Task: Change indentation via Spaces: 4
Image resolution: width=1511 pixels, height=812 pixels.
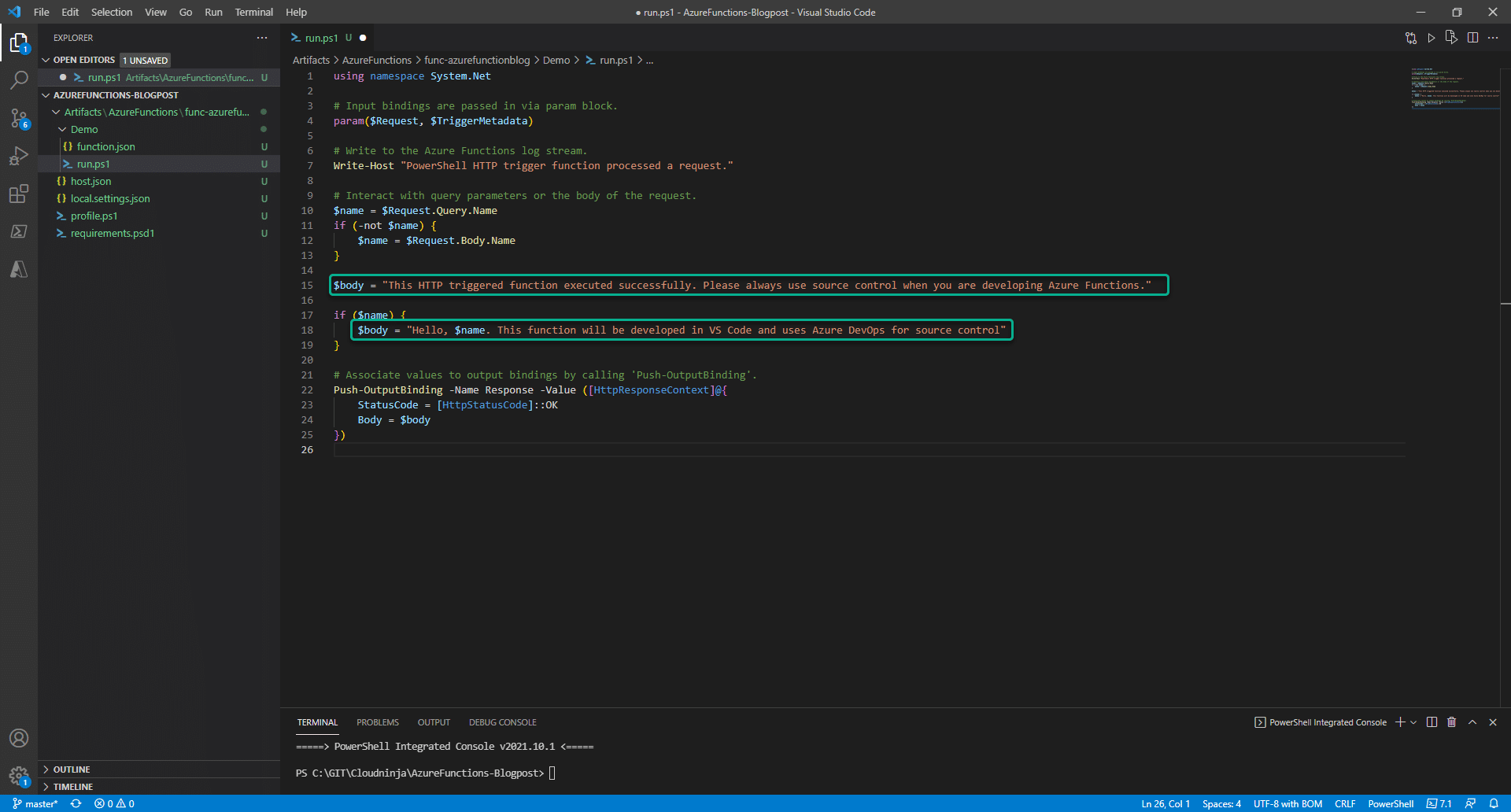Action: coord(1221,803)
